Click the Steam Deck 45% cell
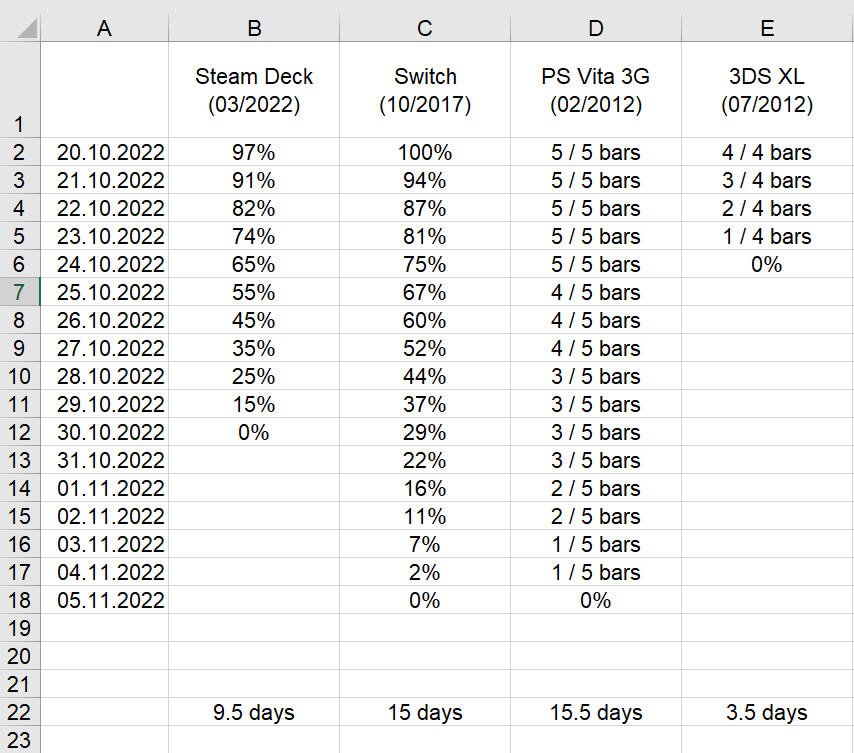Screen dimensions: 854x753 click(x=254, y=320)
